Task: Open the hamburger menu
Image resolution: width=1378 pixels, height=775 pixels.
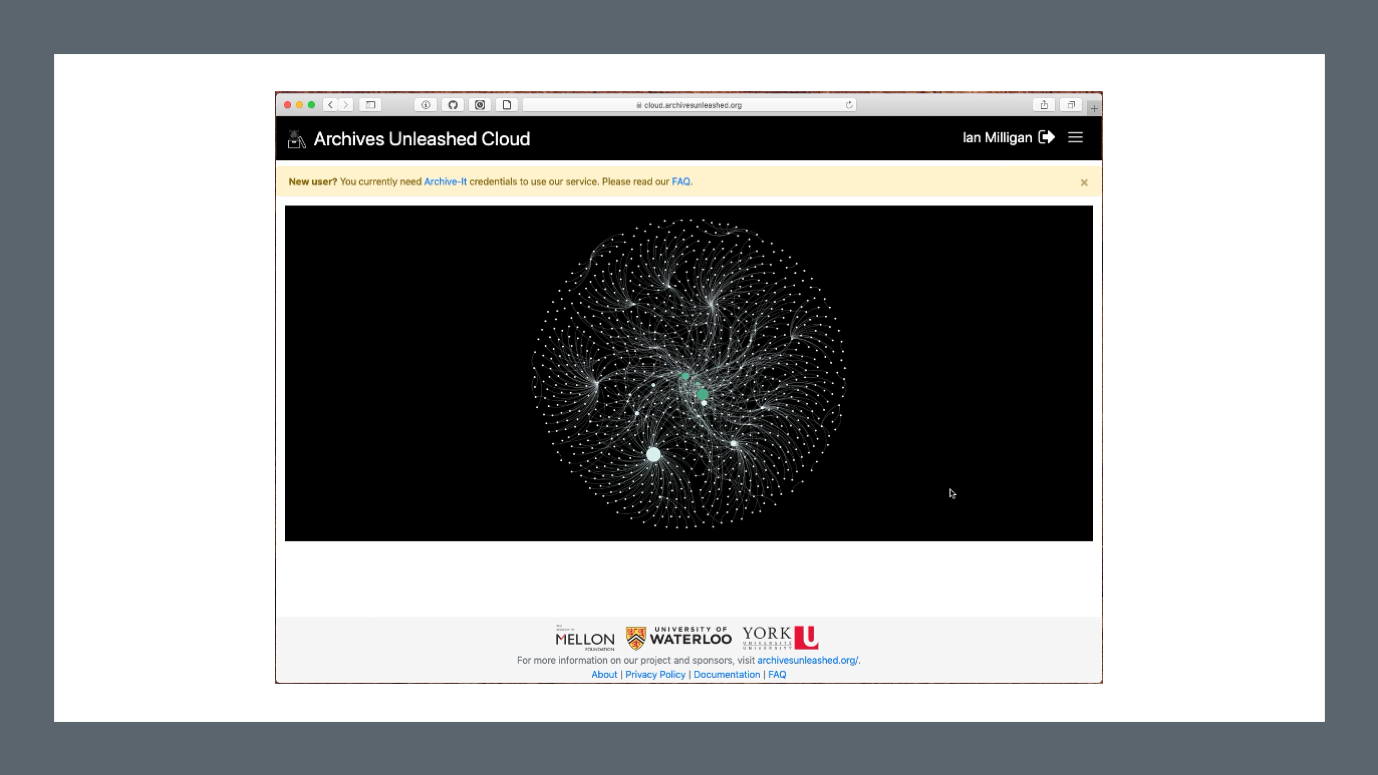Action: (x=1076, y=138)
